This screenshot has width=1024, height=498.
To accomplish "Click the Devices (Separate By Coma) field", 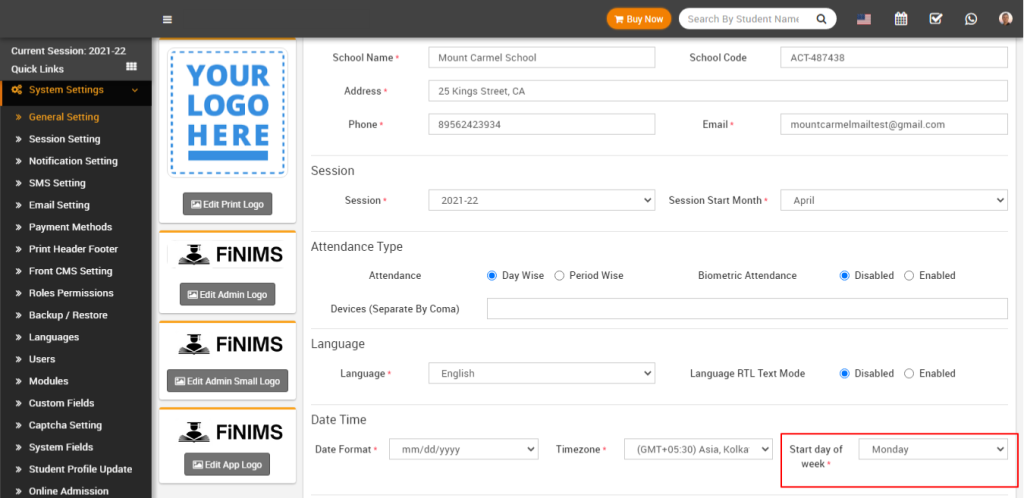I will 747,308.
